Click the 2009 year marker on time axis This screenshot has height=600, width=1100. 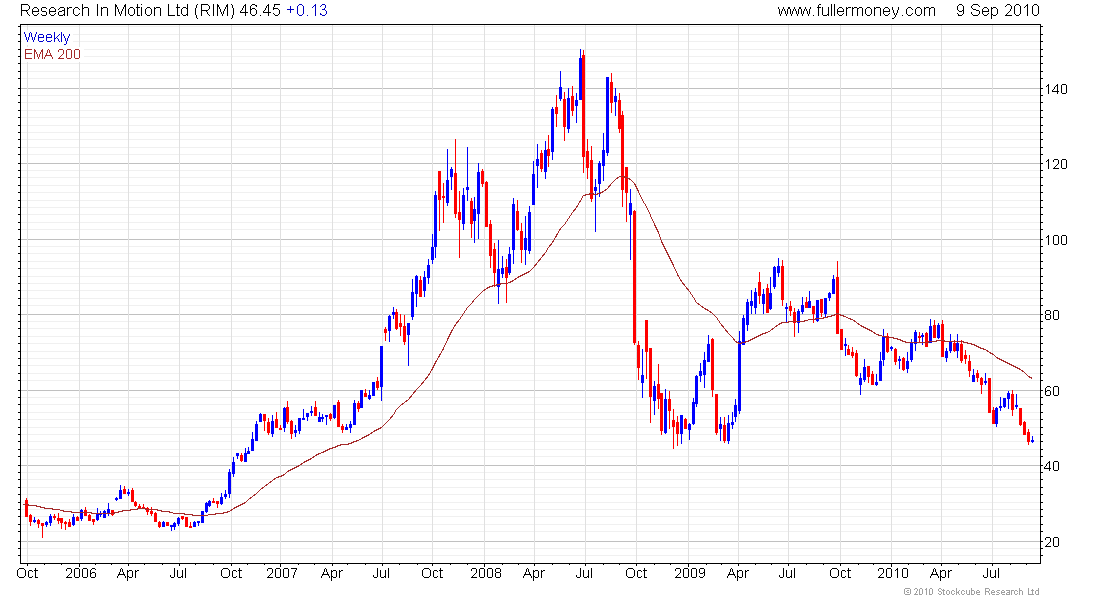point(690,573)
